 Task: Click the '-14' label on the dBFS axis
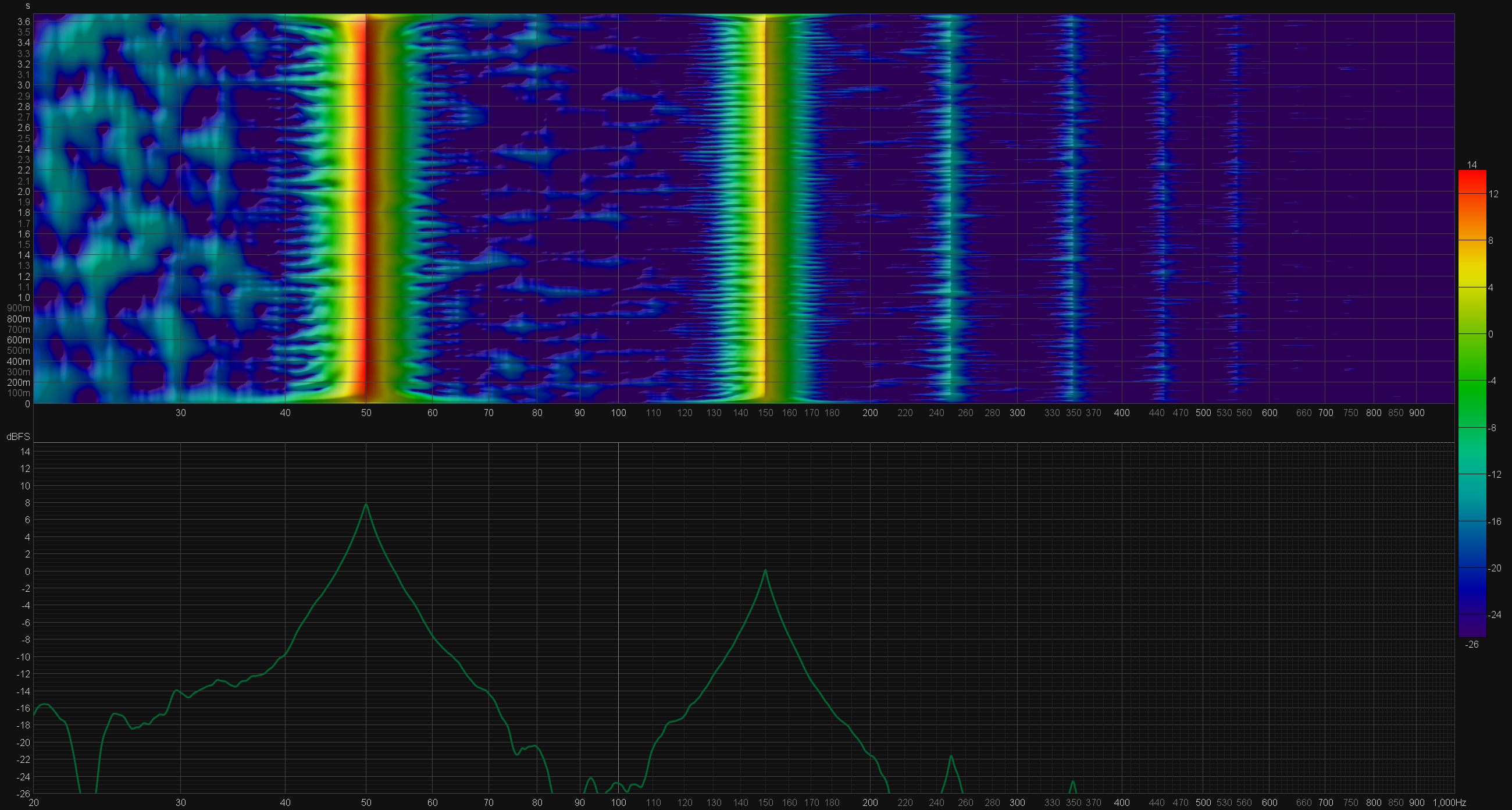tap(23, 691)
